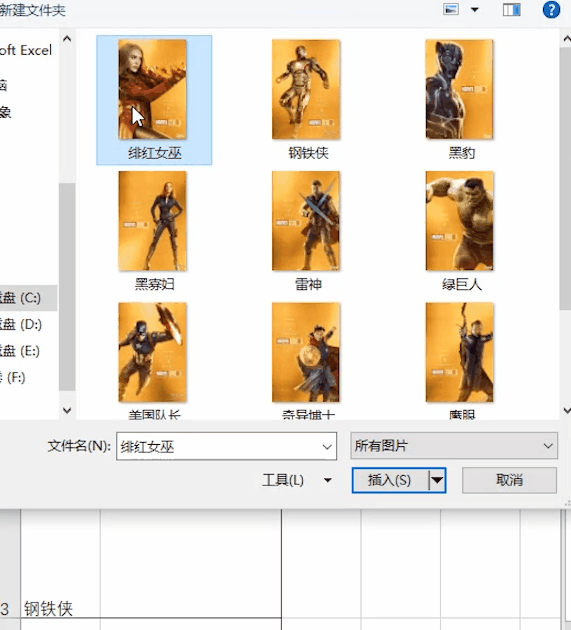
Task: Select the 美国队长 image thumbnail
Action: pyautogui.click(x=152, y=352)
